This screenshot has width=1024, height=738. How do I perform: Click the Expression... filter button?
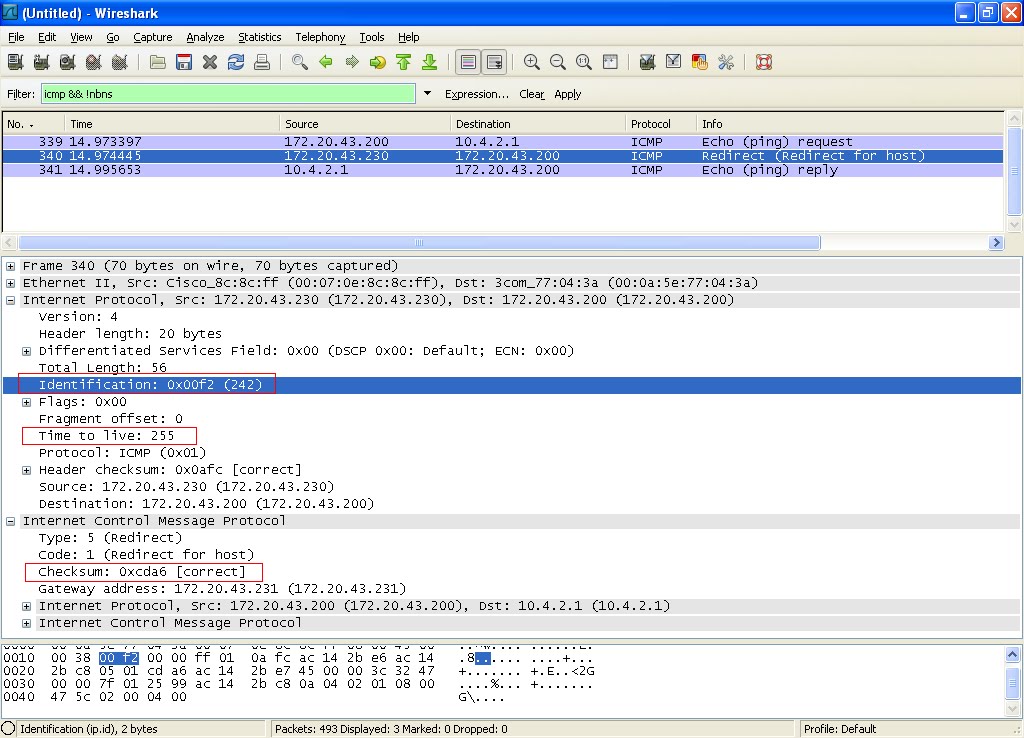[477, 94]
